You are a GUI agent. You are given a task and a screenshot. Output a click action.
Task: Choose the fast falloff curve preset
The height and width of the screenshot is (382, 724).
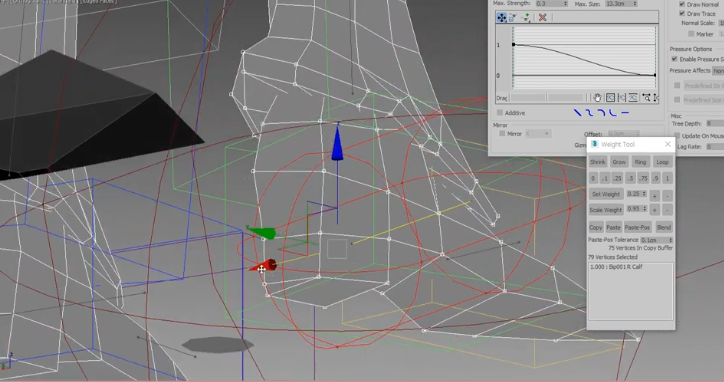(x=613, y=113)
